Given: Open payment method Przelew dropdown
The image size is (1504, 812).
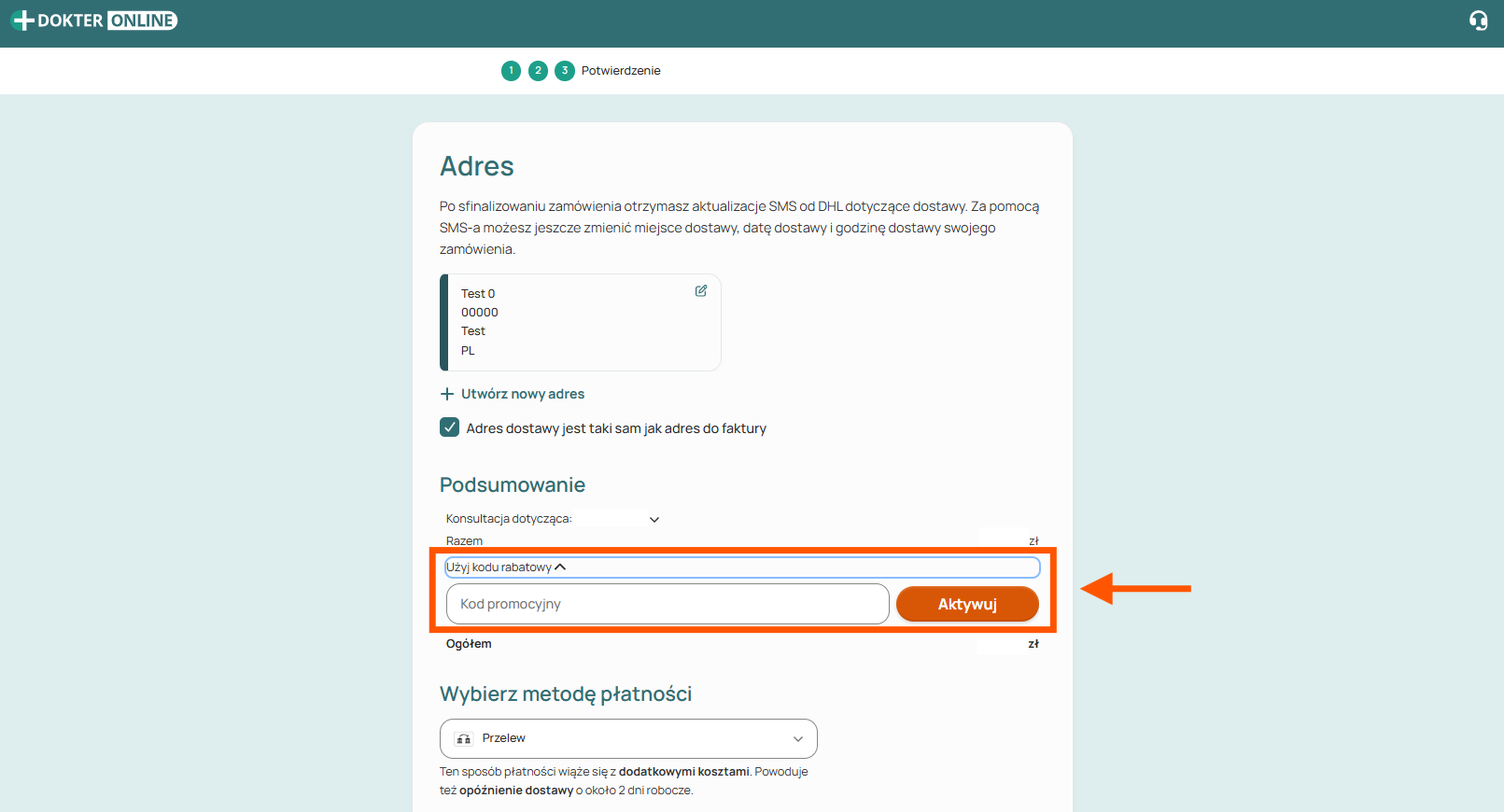Looking at the screenshot, I should [x=628, y=738].
